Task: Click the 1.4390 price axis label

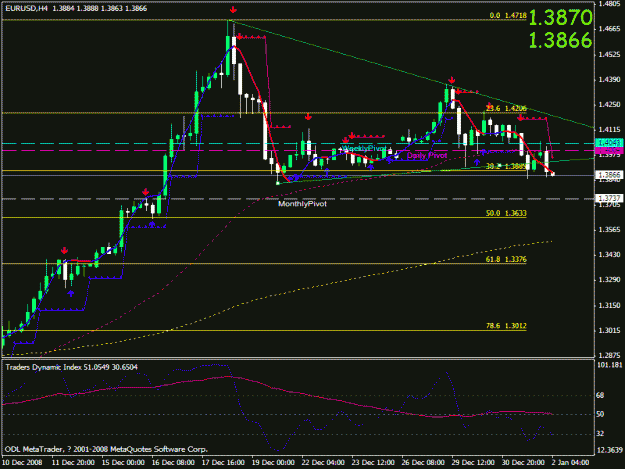Action: click(610, 80)
